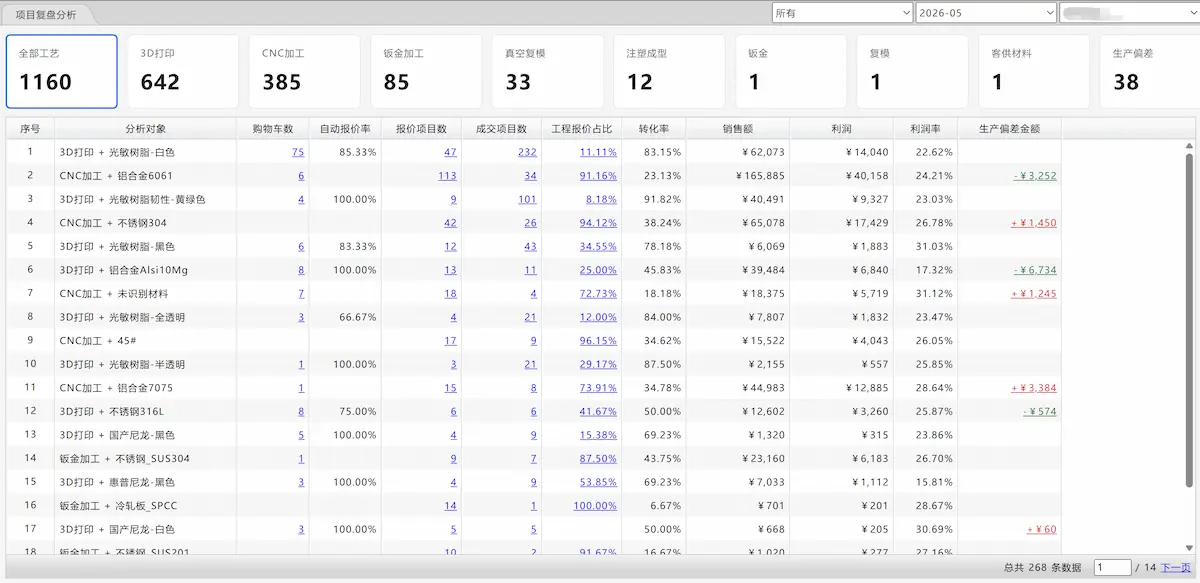Open the -¥3,252 deviation link
This screenshot has height=583, width=1200.
1034,176
